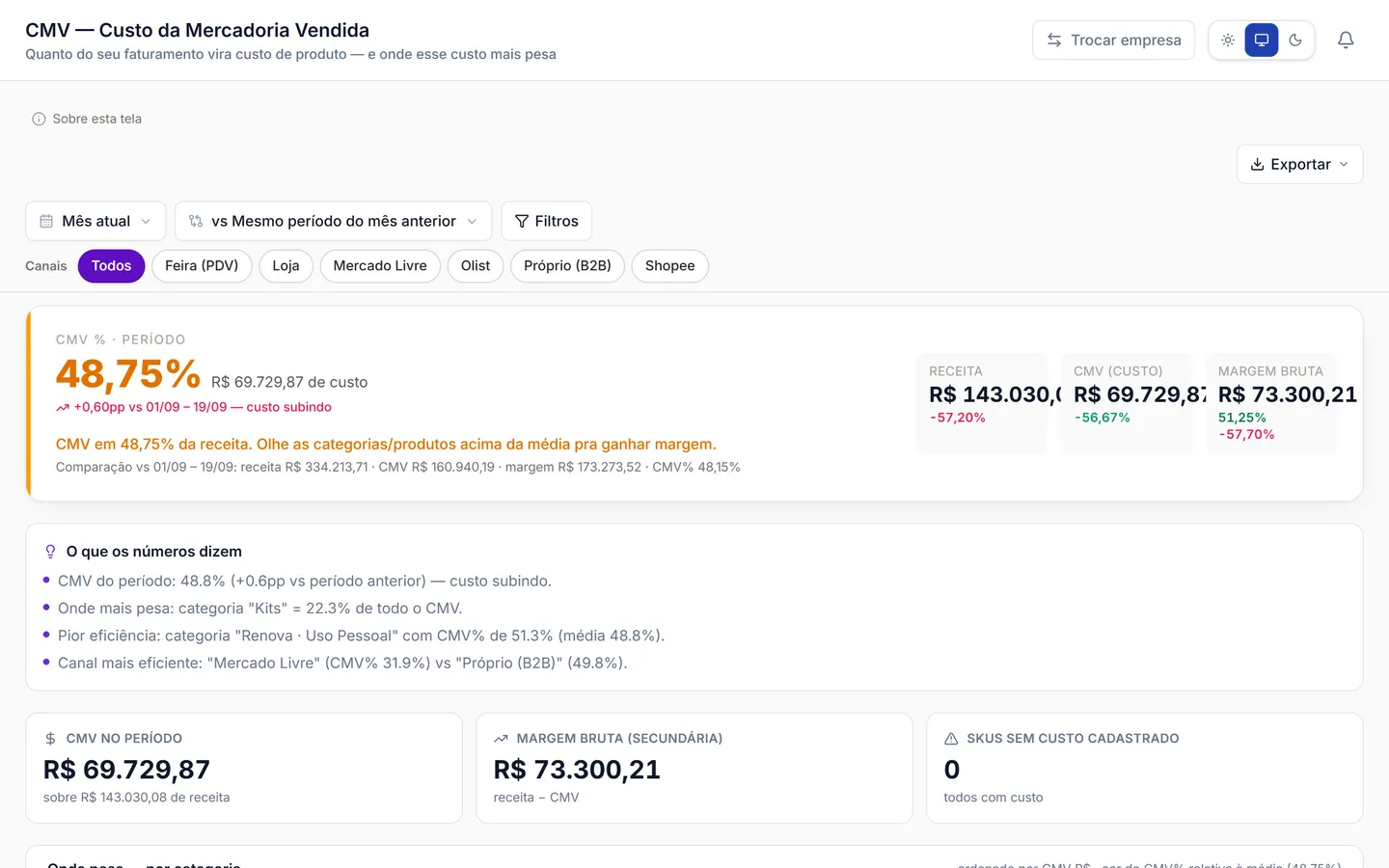Viewport: 1389px width, 868px height.
Task: Click the Canal mais eficiente insight line
Action: coord(342,663)
